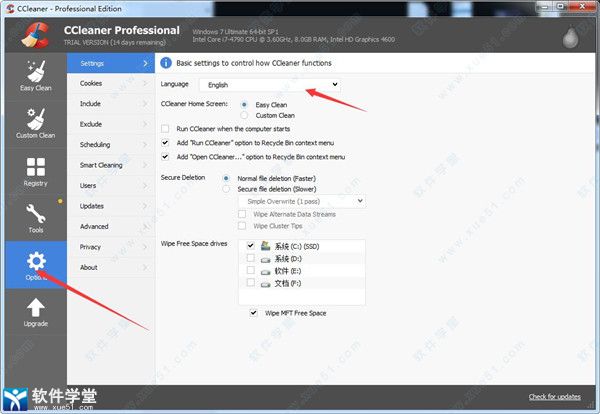Viewport: 600px width, 414px height.
Task: Click the Upgrade arrow icon
Action: point(36,307)
